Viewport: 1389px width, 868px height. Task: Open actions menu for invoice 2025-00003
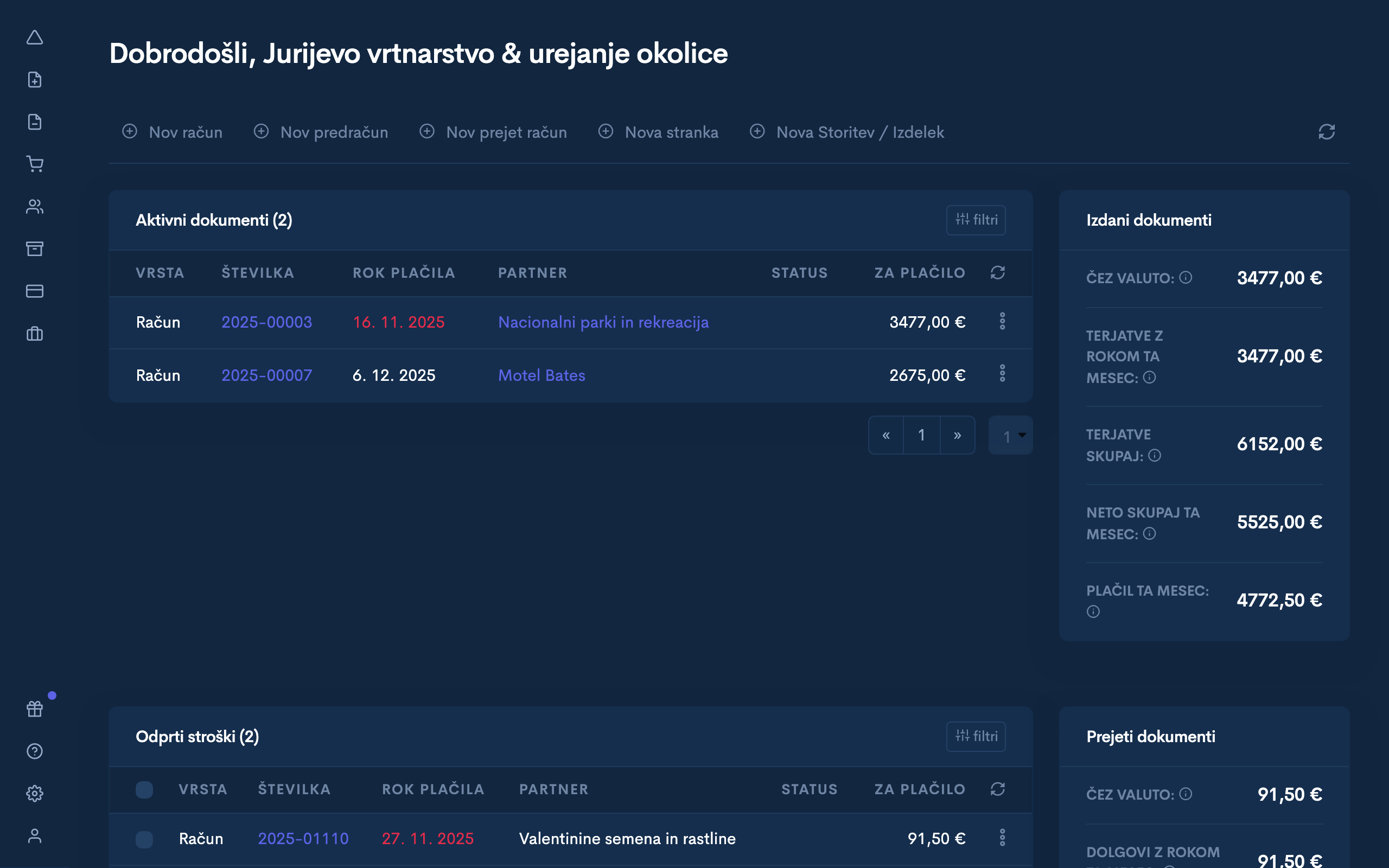coord(1003,322)
